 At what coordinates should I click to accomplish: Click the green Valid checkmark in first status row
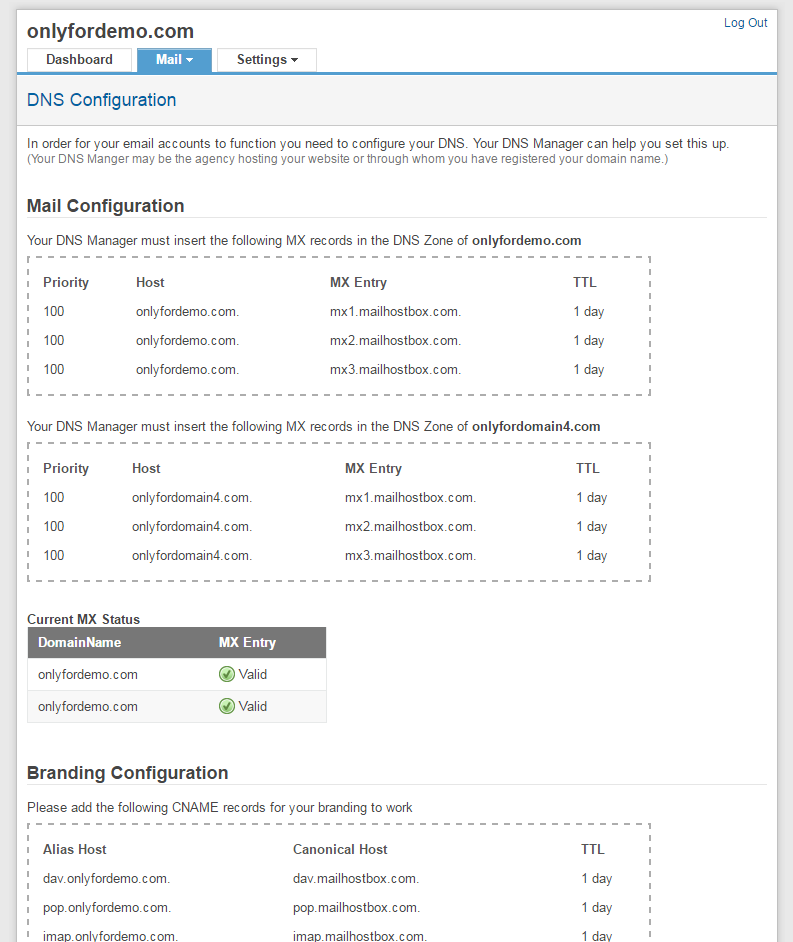227,674
